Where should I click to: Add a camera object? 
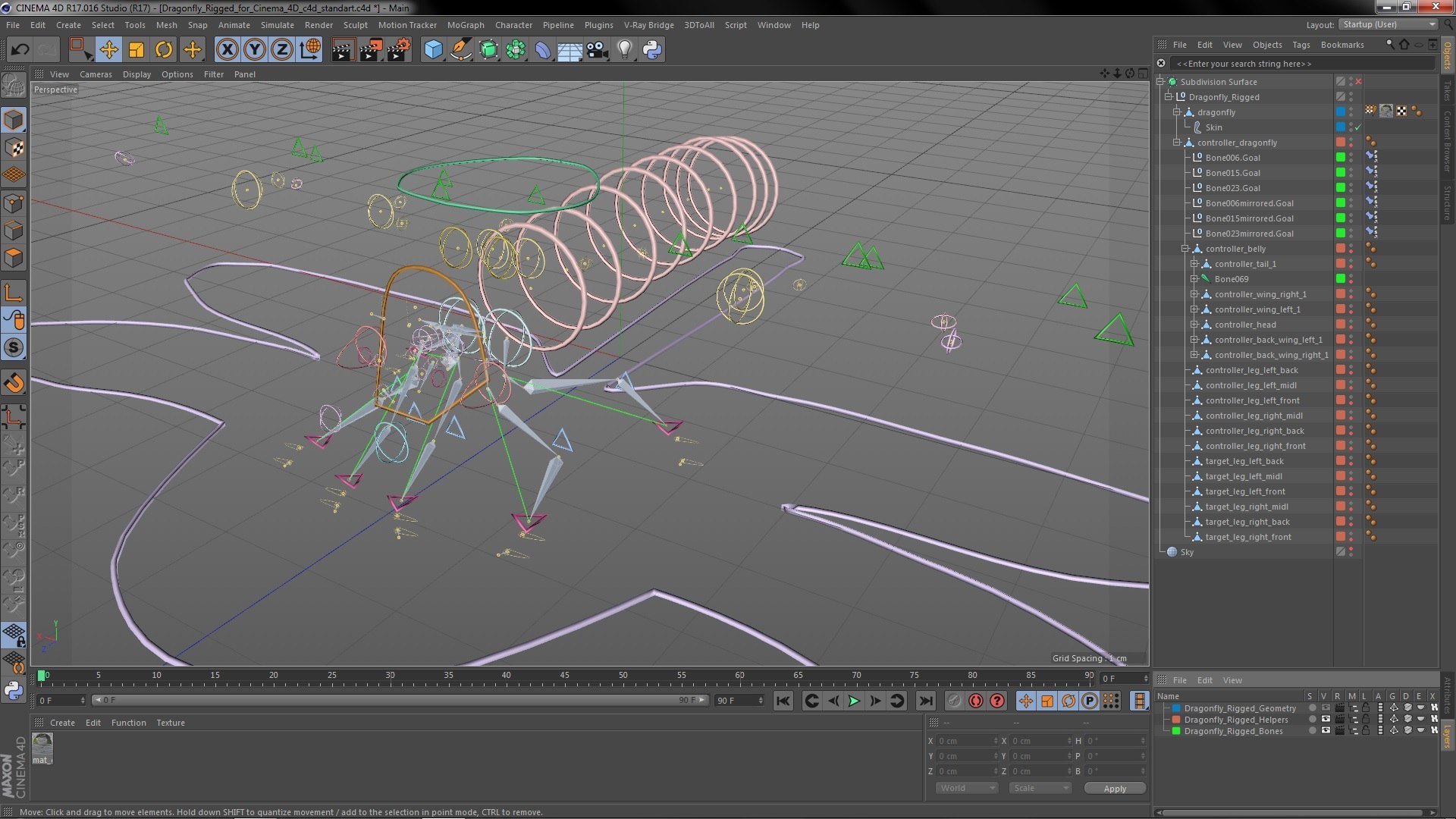[x=598, y=50]
